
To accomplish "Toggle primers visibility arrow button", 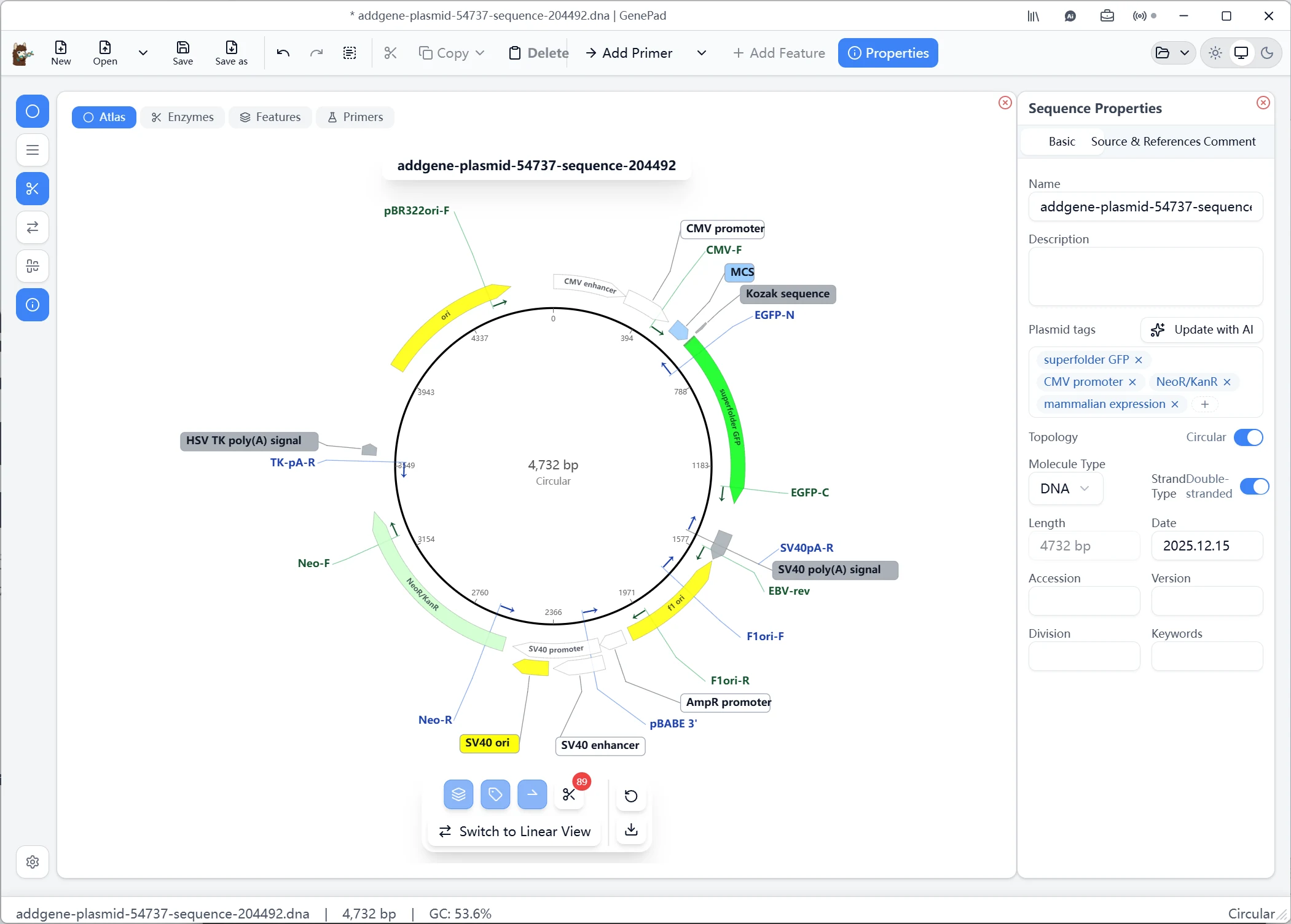I will click(x=532, y=795).
